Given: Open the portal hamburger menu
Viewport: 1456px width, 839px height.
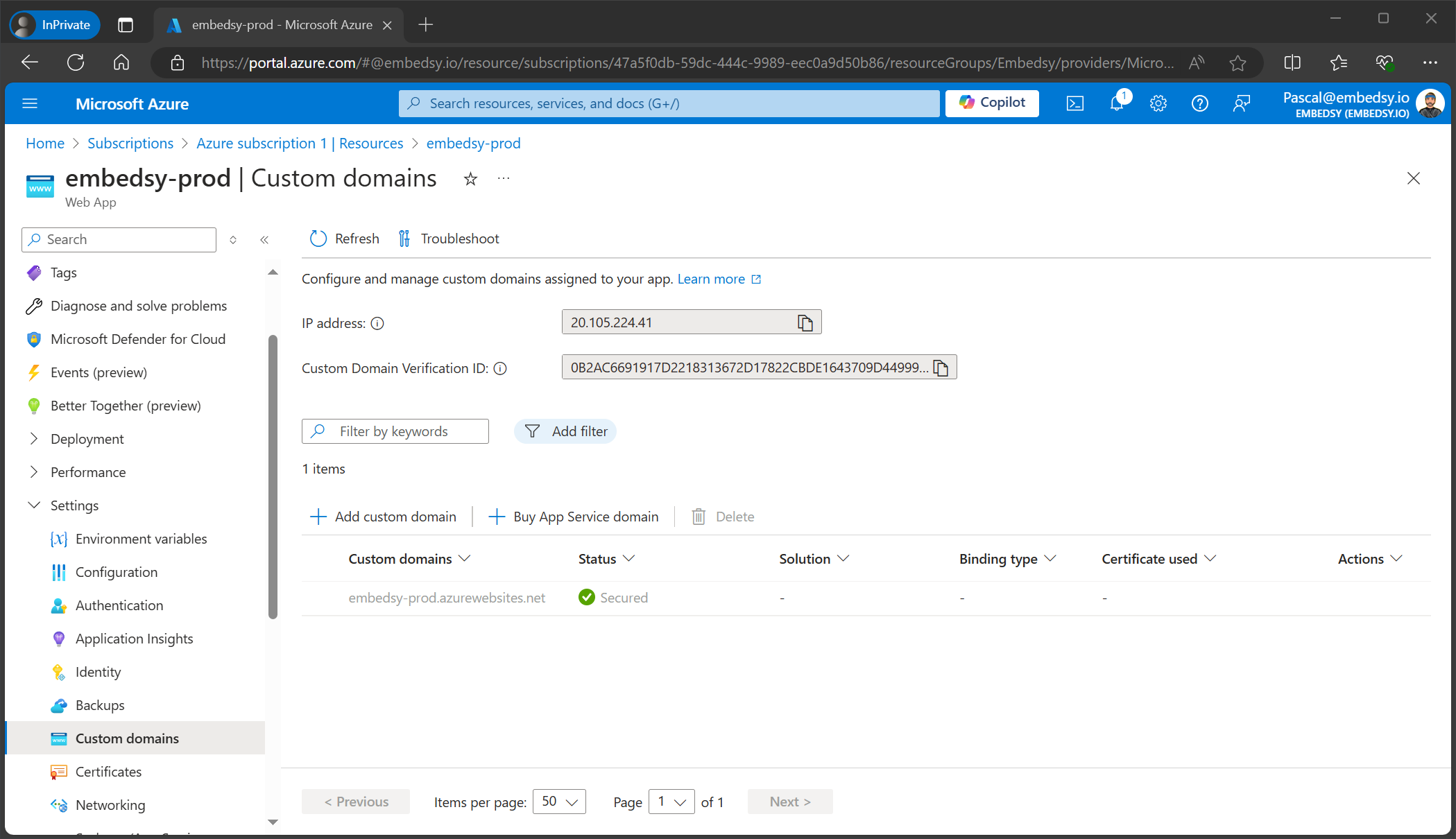Looking at the screenshot, I should pos(30,103).
